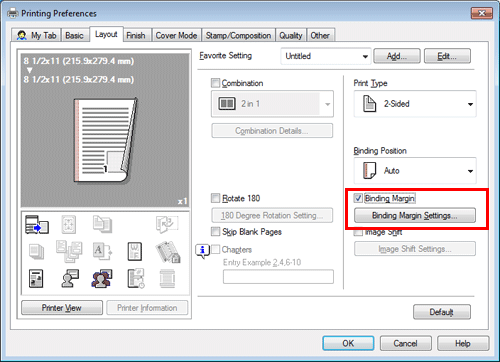
Task: Open Binding Margin Settings dialog
Action: pyautogui.click(x=415, y=216)
